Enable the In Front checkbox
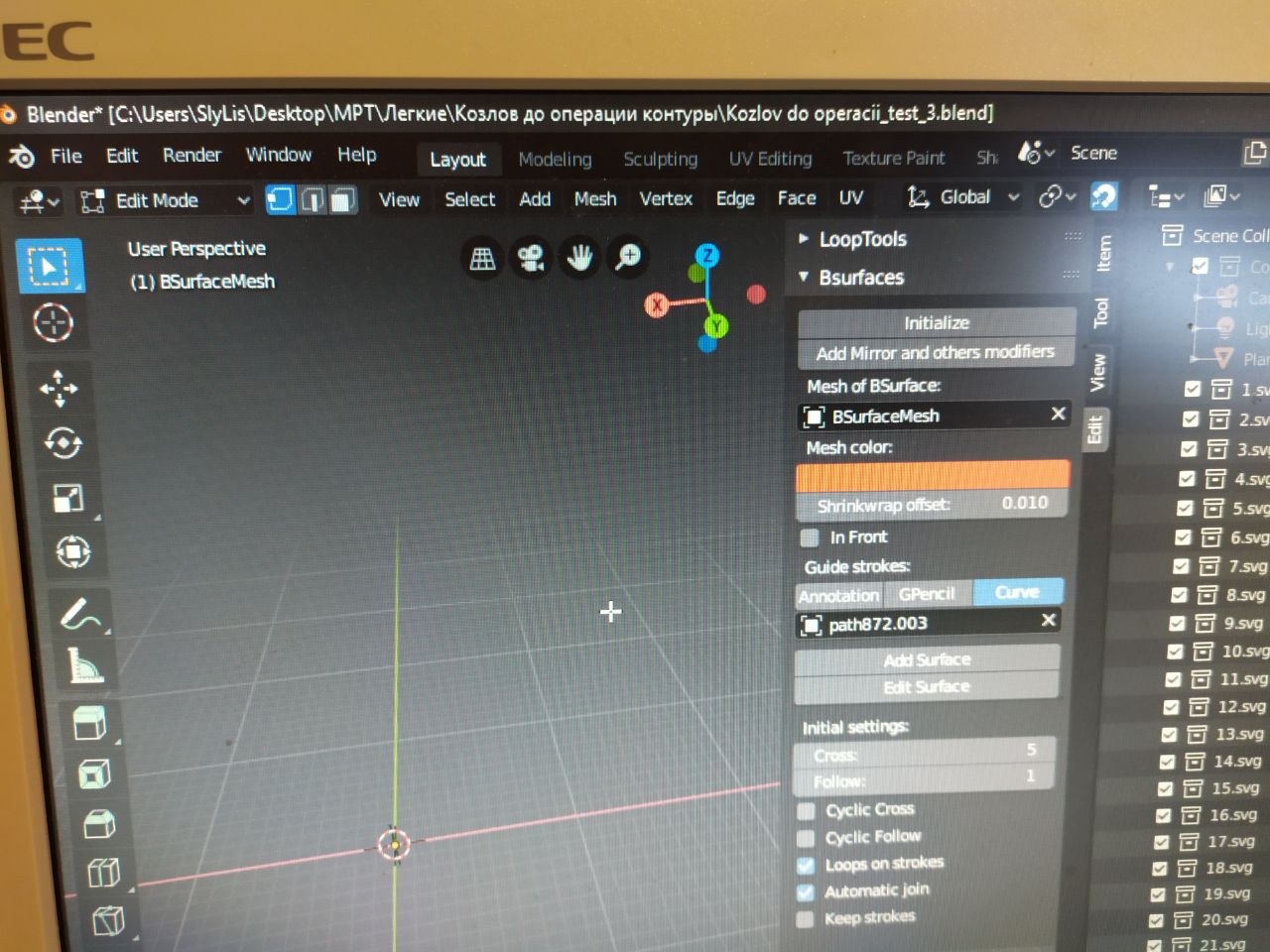 [x=810, y=537]
